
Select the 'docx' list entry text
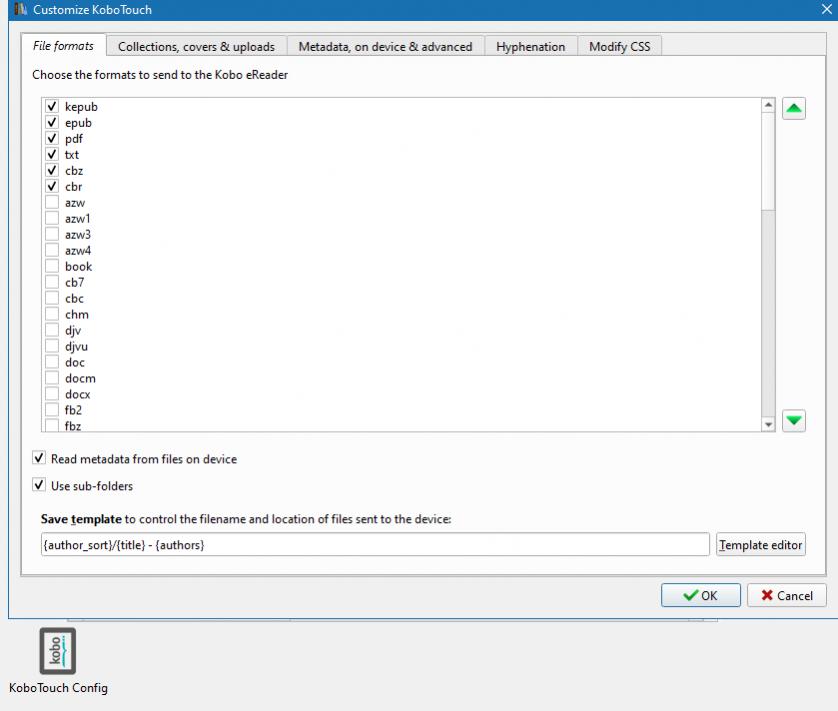(77, 394)
